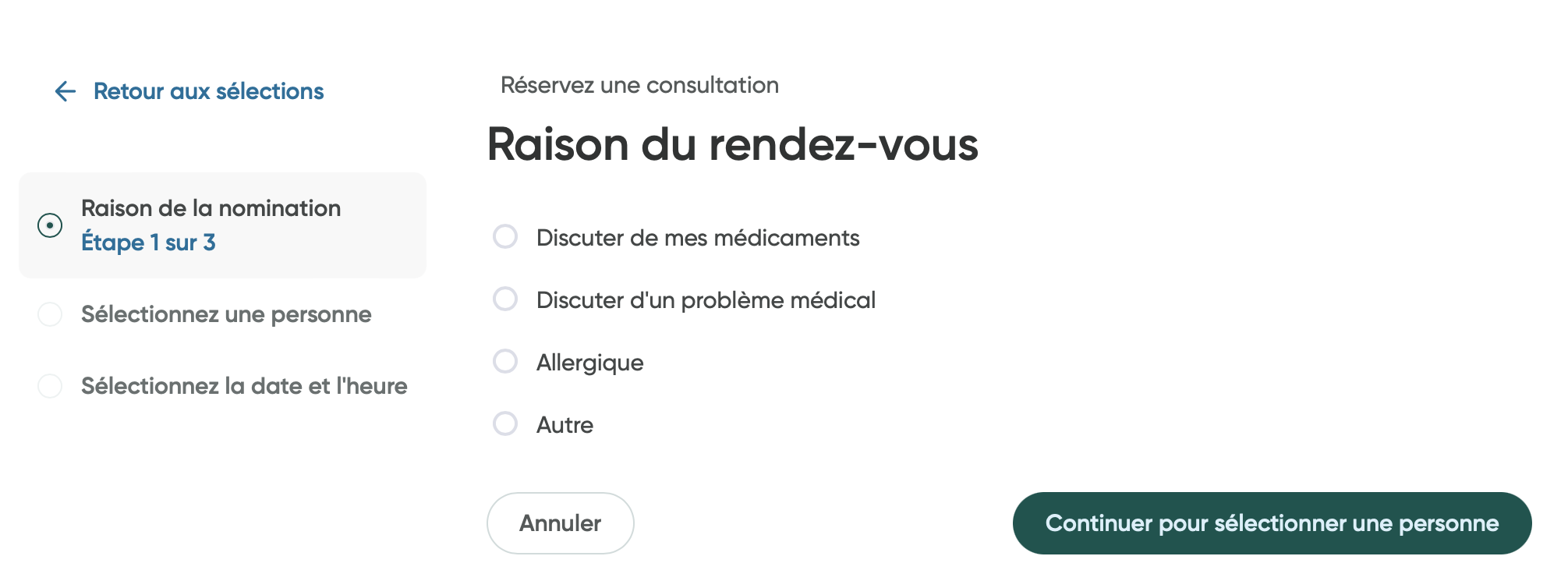
Task: Click the Discuter de mes médicaments text label
Action: pyautogui.click(x=697, y=237)
